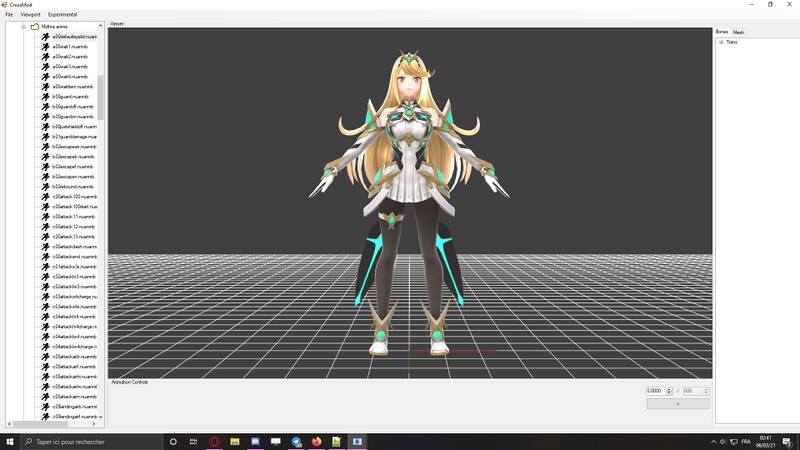Click the c00attack11.nuanmb animation icon

coord(45,217)
